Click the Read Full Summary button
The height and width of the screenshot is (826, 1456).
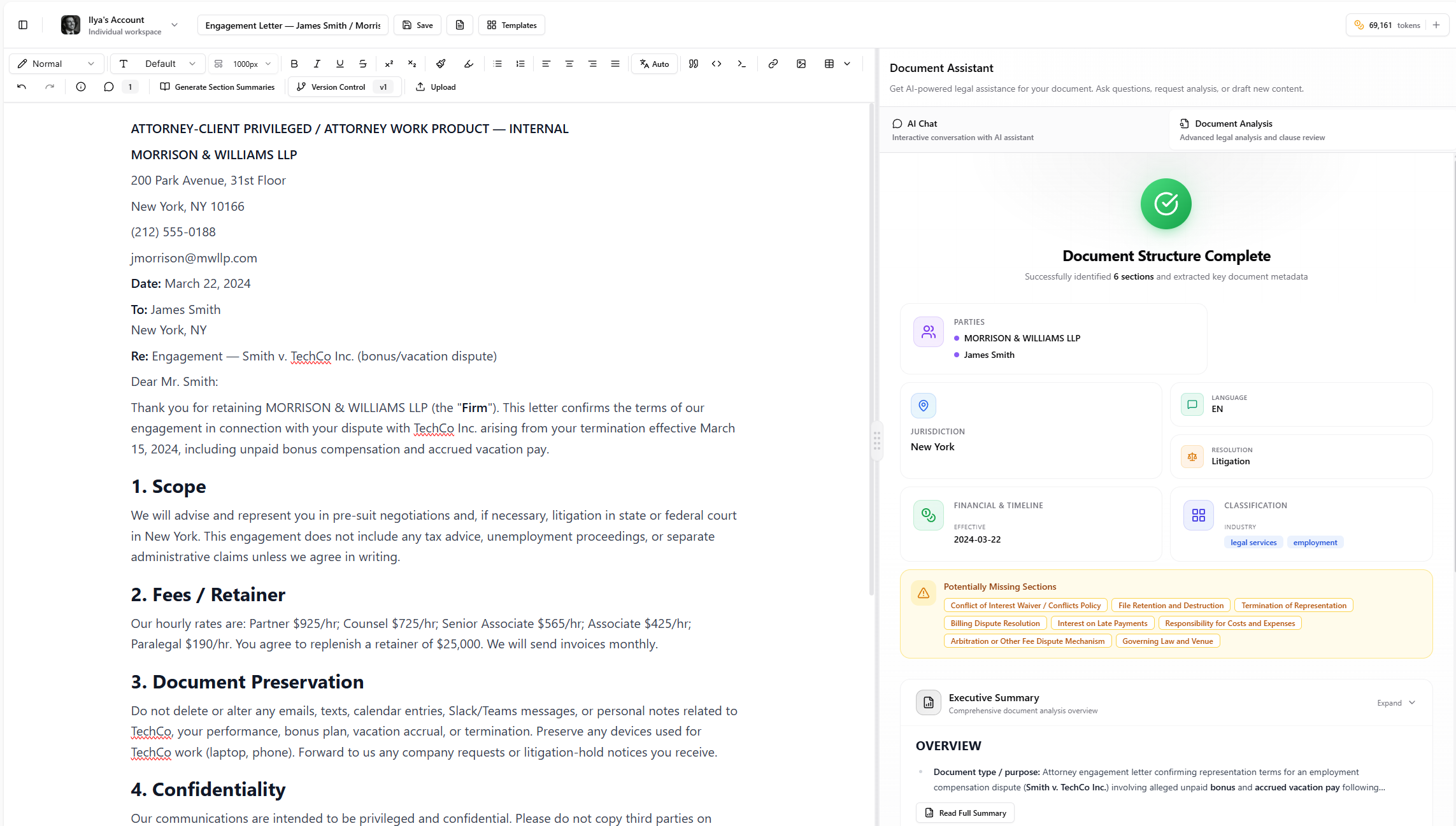(964, 813)
